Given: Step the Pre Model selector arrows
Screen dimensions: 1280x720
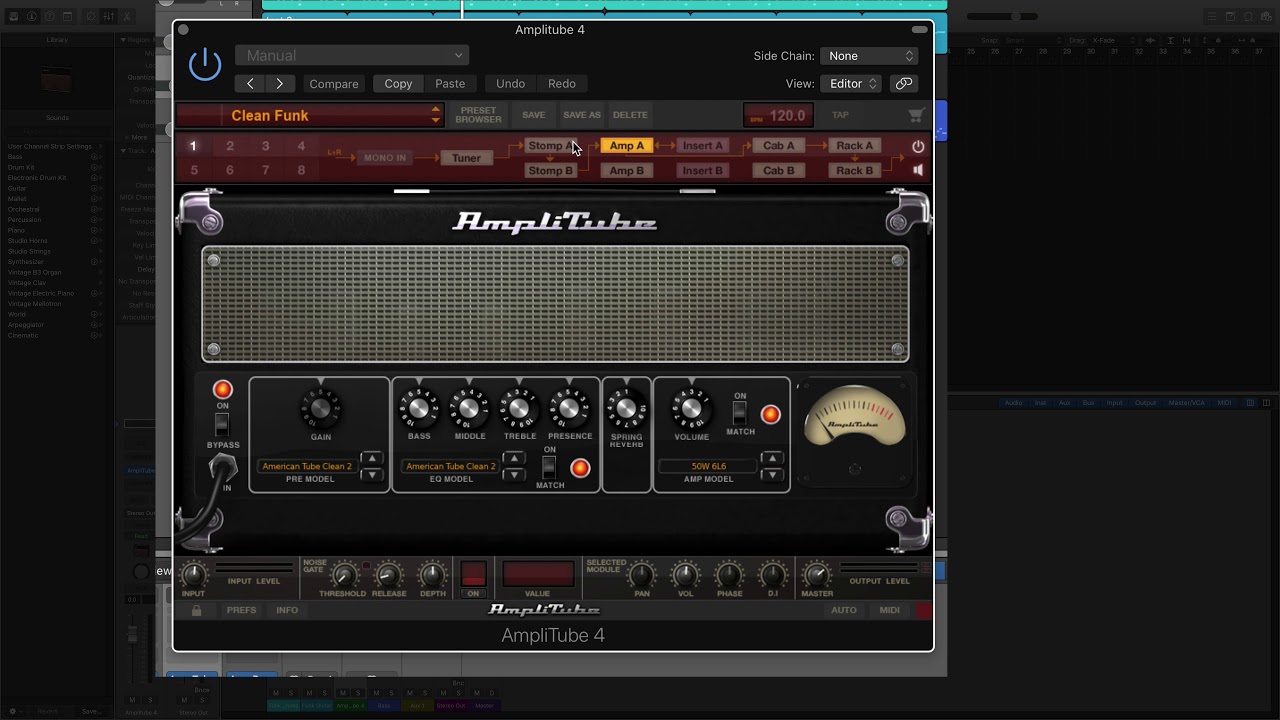Looking at the screenshot, I should click(372, 466).
